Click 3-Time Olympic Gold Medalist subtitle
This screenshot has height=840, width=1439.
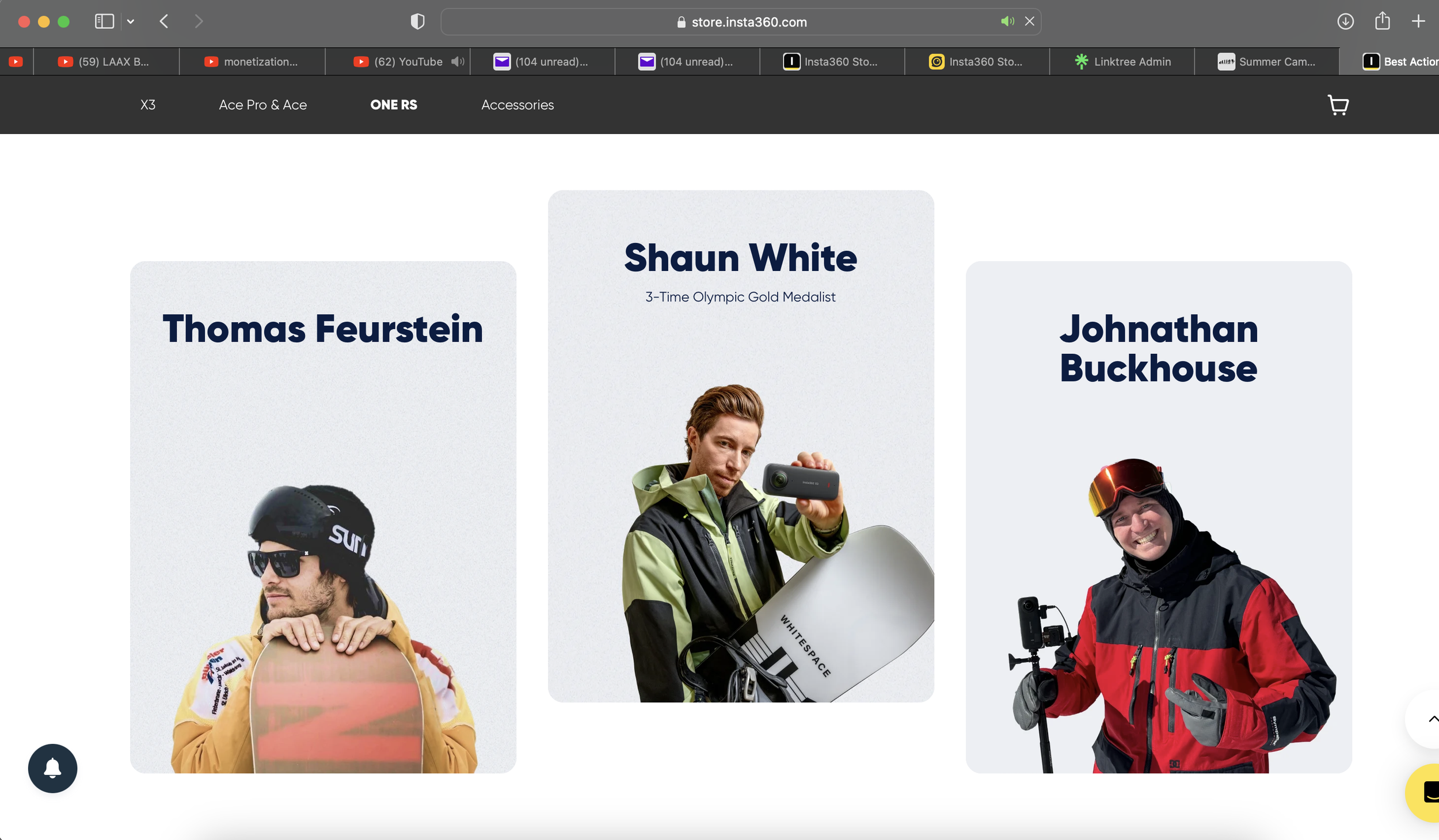point(740,297)
